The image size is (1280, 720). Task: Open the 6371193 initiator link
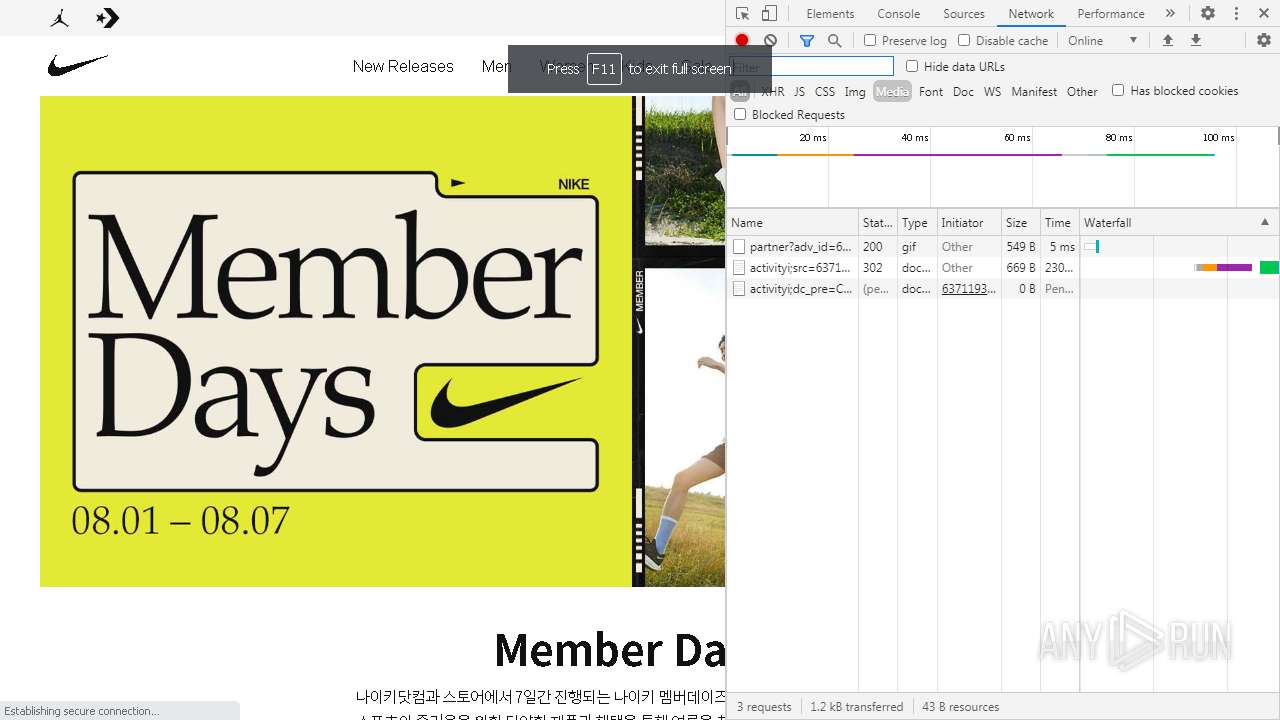pos(968,288)
